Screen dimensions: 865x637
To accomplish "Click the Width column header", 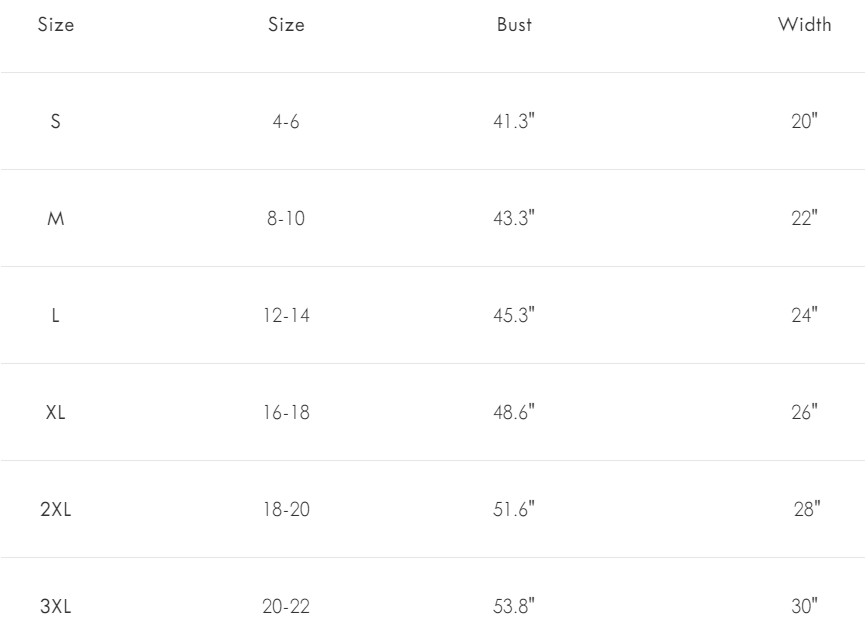I will 804,25.
